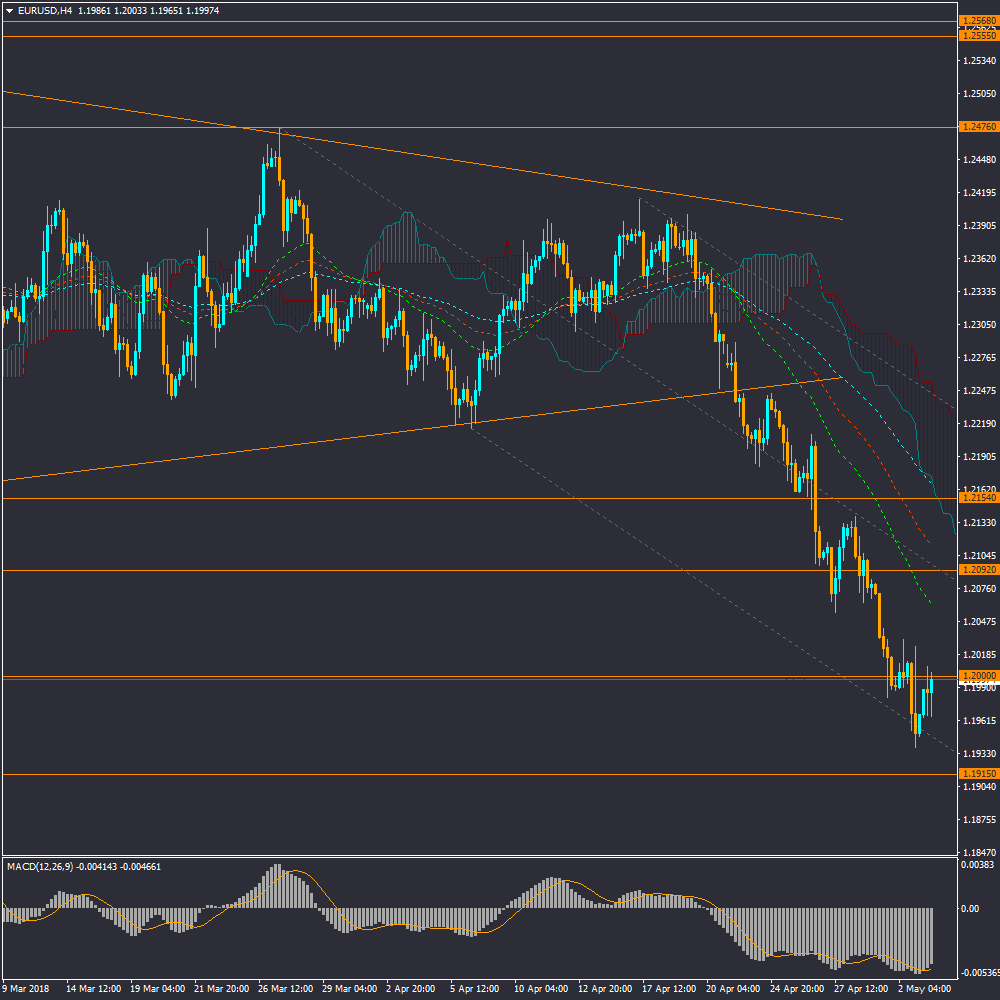Click the MACD -0.005365 scale label
The width and height of the screenshot is (1000, 1000).
(x=977, y=973)
